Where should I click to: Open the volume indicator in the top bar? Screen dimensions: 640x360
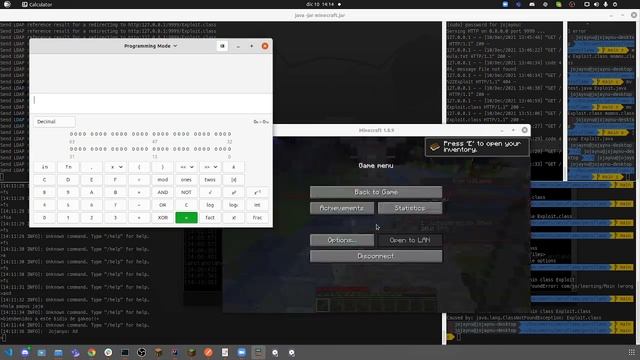596,4
